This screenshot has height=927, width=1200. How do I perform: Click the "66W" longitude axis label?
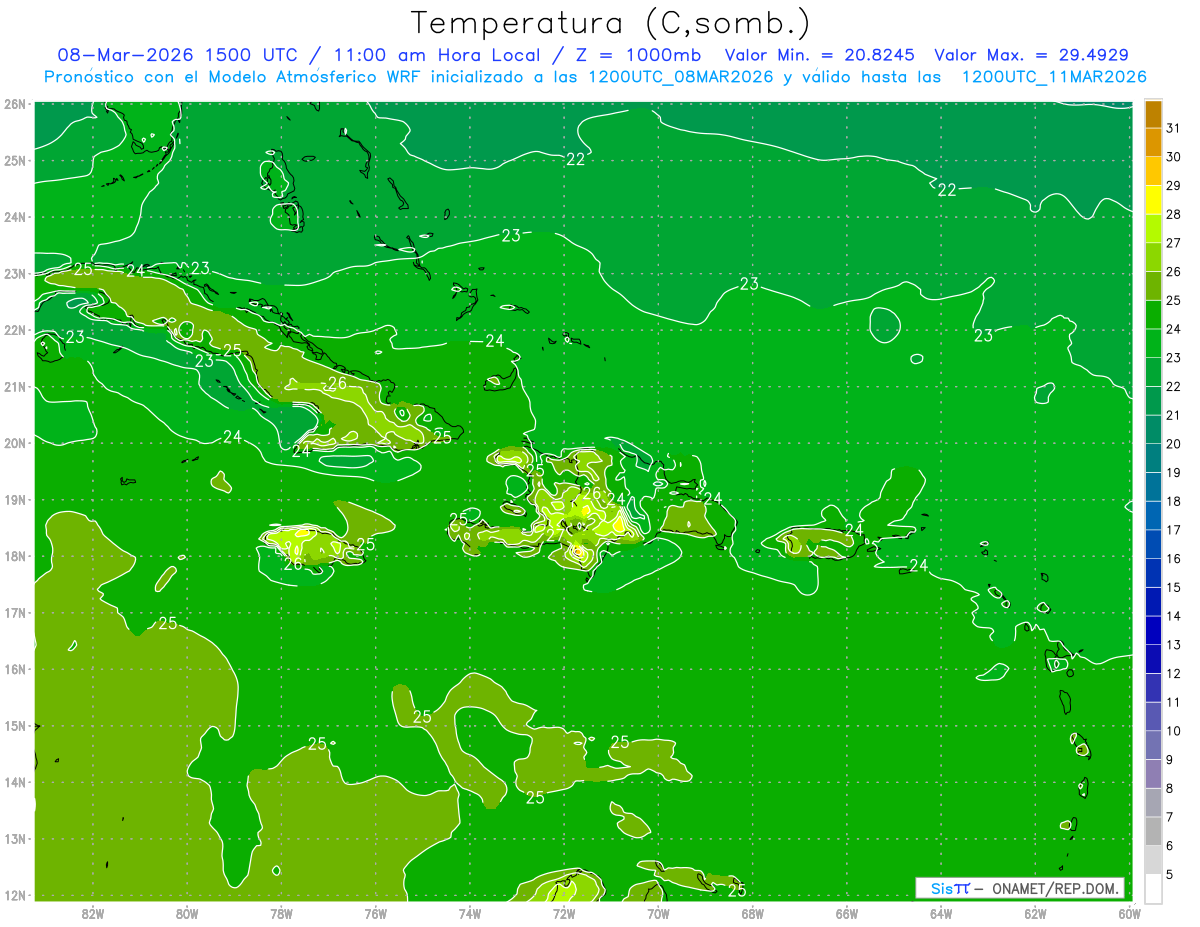point(847,913)
